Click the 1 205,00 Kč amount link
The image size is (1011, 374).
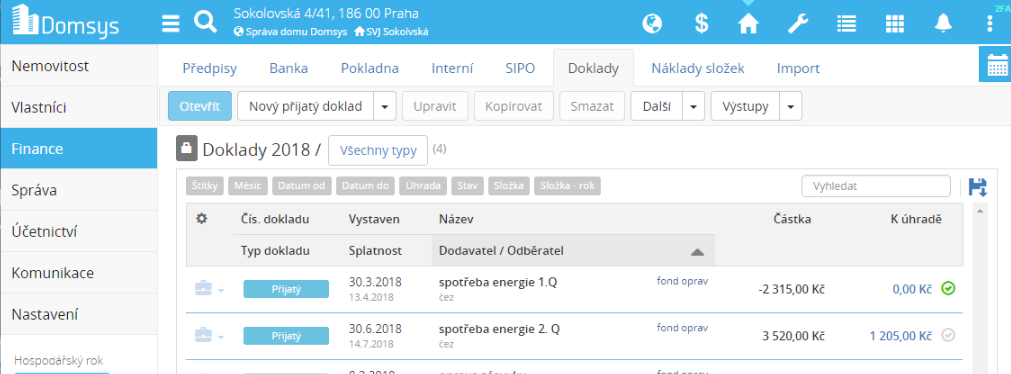(x=901, y=335)
